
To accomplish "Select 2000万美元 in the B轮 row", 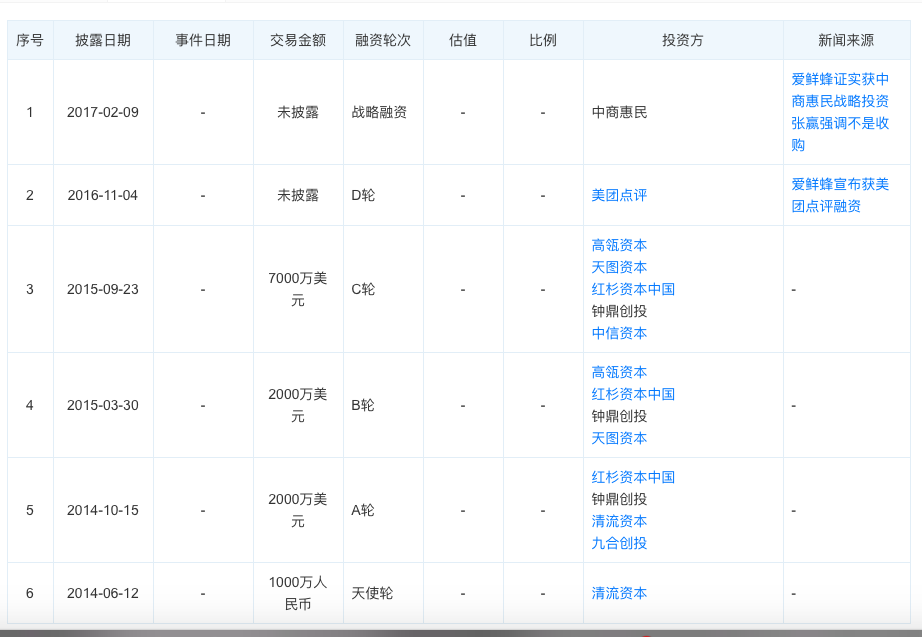I will pyautogui.click(x=298, y=405).
